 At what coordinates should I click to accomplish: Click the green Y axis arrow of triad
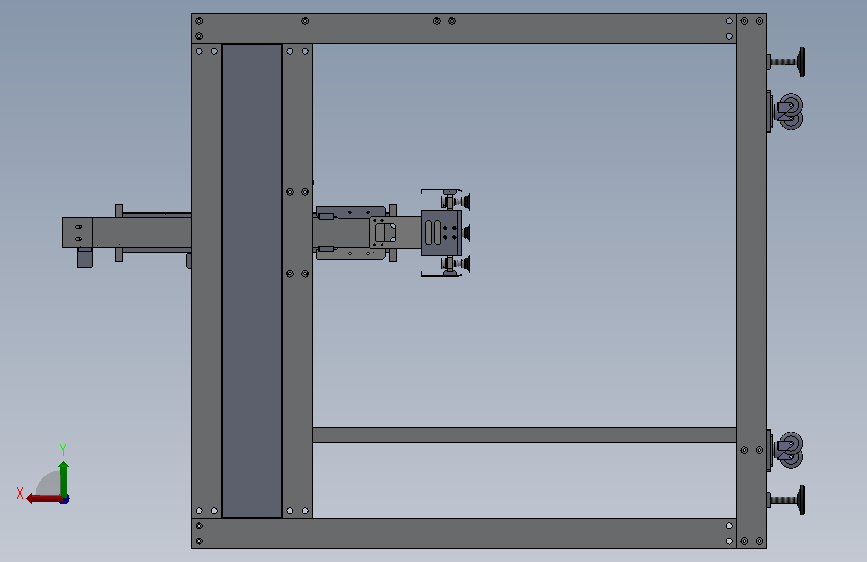(64, 479)
